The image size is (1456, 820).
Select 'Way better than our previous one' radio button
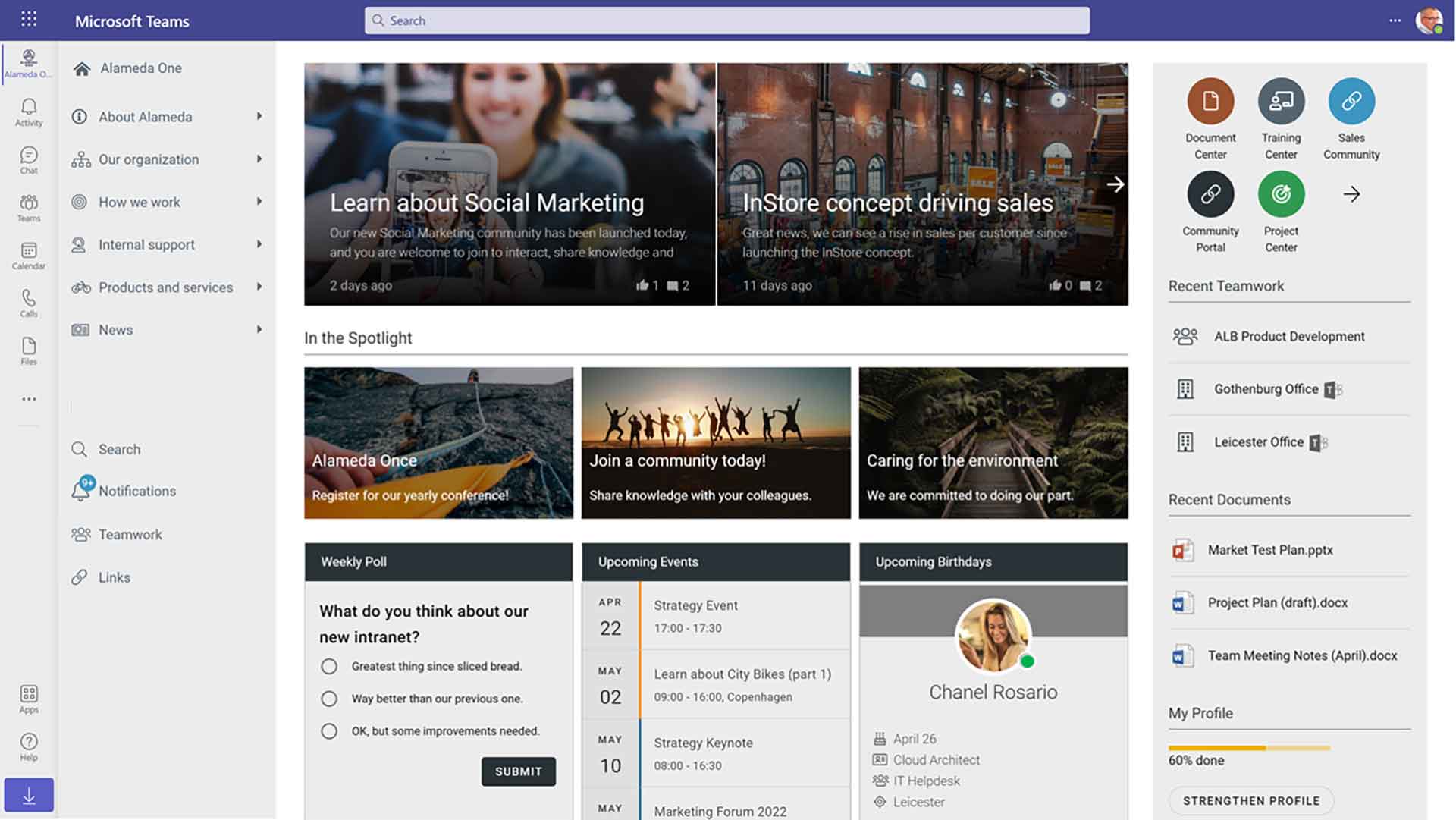coord(328,698)
